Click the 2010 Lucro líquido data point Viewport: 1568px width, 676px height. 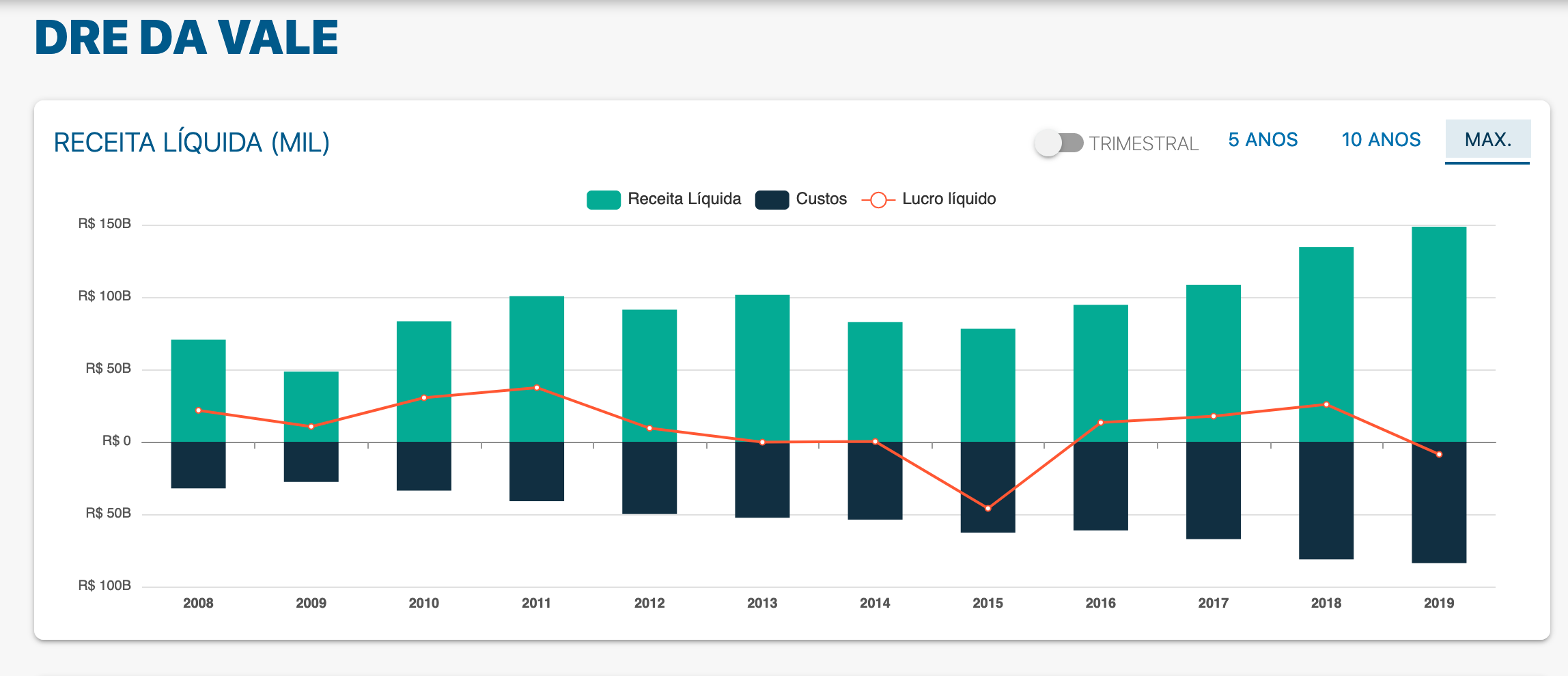[x=424, y=397]
